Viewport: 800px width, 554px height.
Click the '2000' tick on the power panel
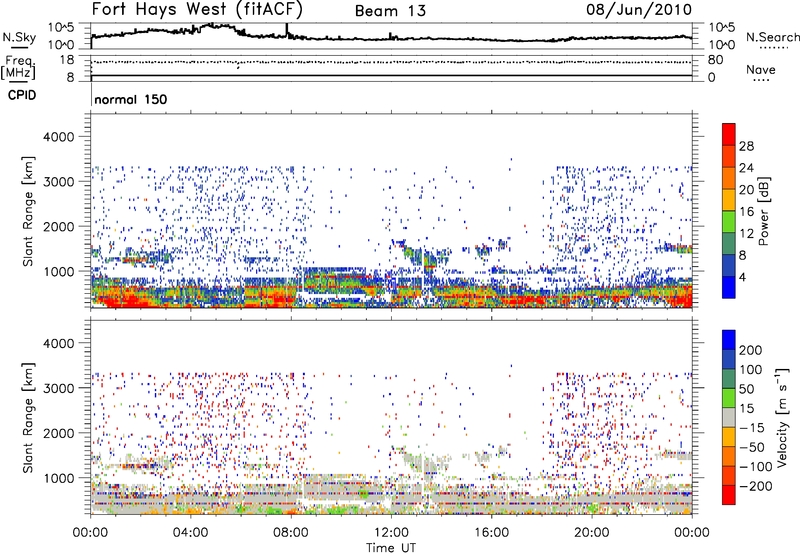[x=58, y=226]
